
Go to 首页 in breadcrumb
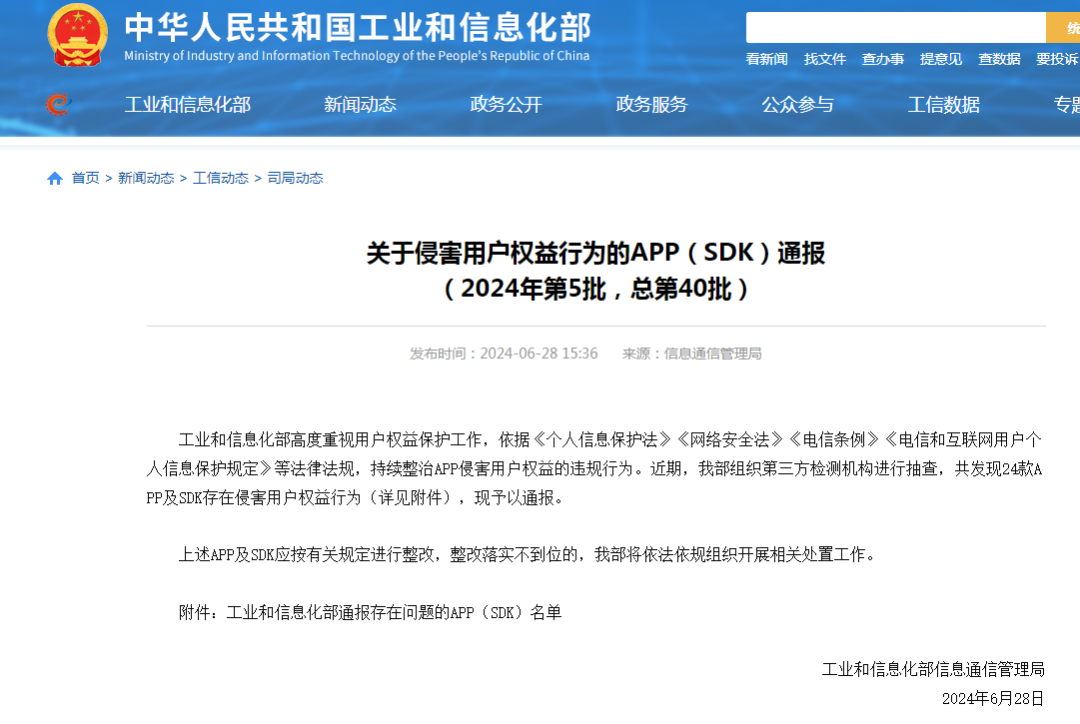tap(85, 178)
